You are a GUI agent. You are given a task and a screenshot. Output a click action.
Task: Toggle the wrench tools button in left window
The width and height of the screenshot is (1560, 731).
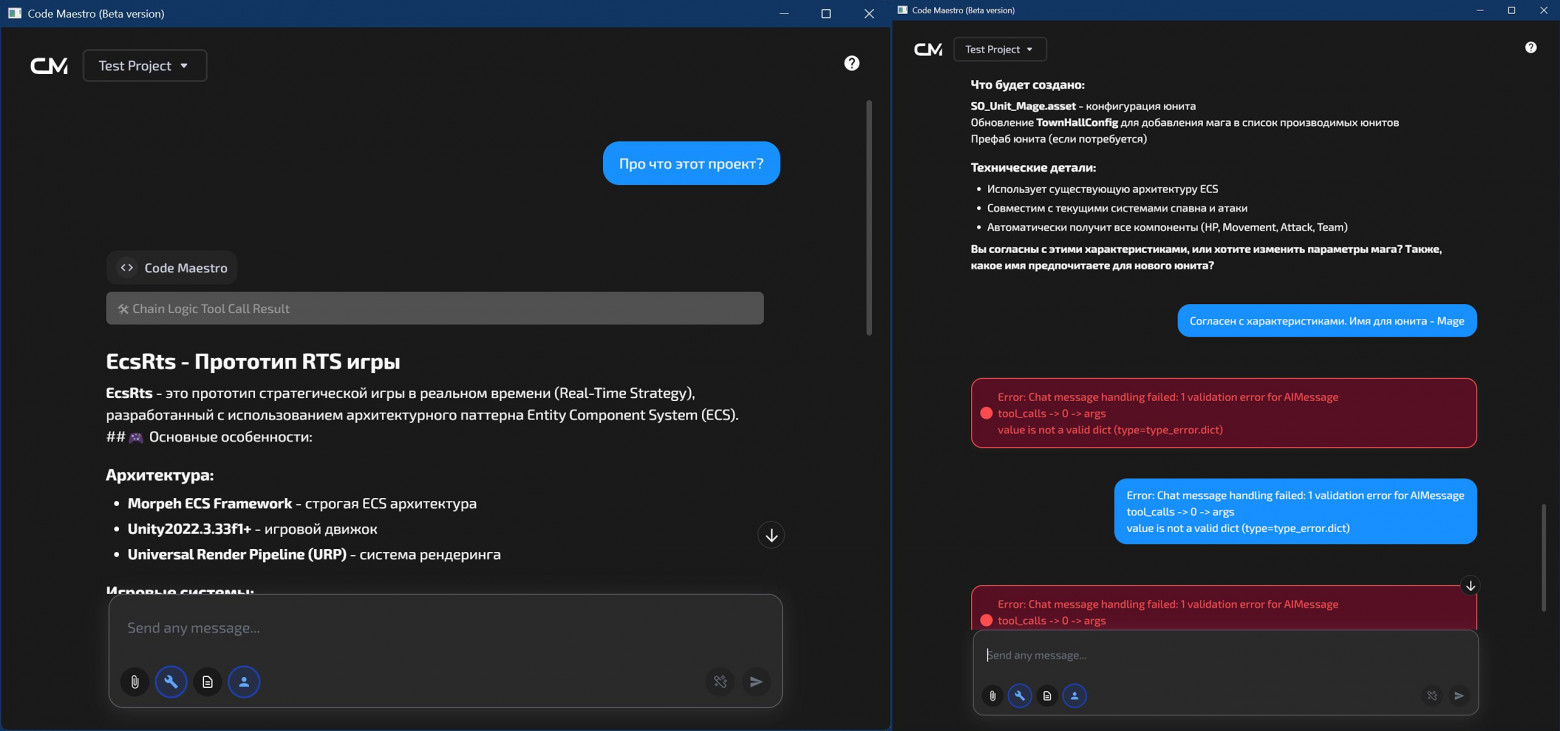tap(171, 682)
